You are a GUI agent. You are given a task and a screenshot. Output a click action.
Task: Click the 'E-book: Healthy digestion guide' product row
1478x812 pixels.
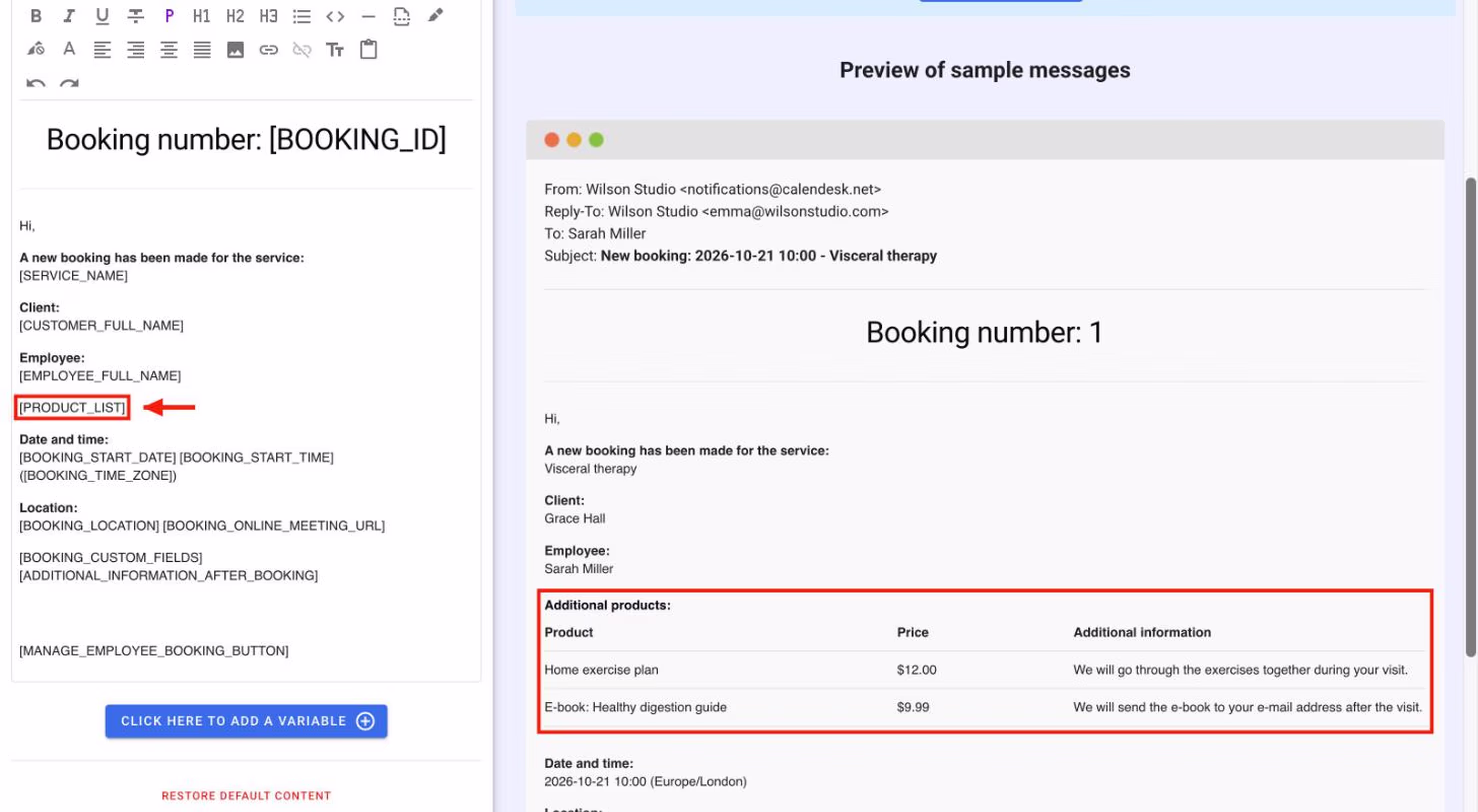pyautogui.click(x=985, y=707)
